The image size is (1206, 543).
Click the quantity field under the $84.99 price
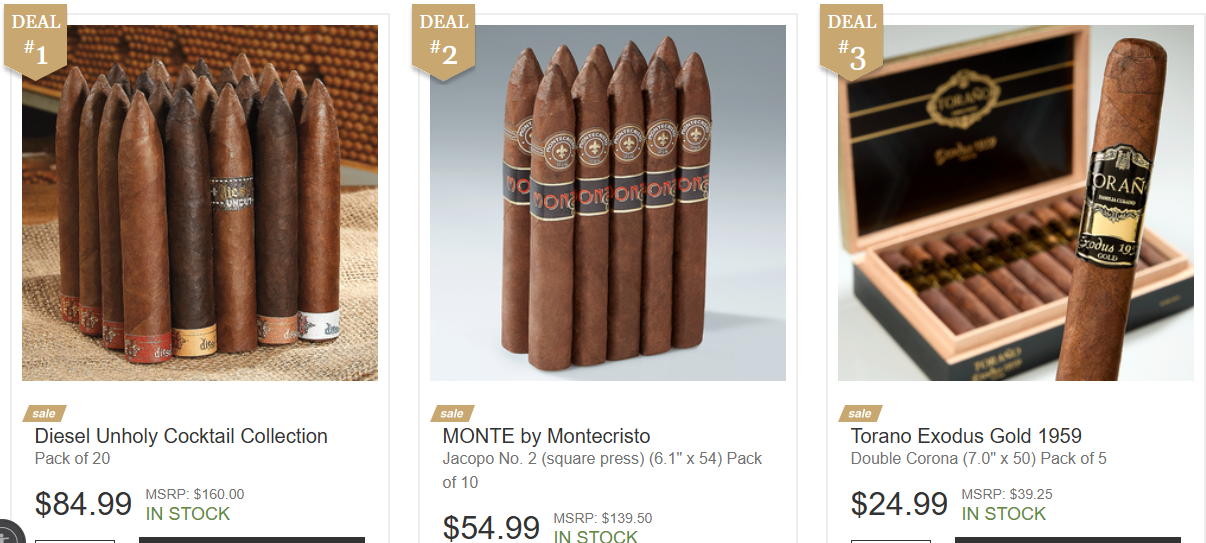pos(75,540)
